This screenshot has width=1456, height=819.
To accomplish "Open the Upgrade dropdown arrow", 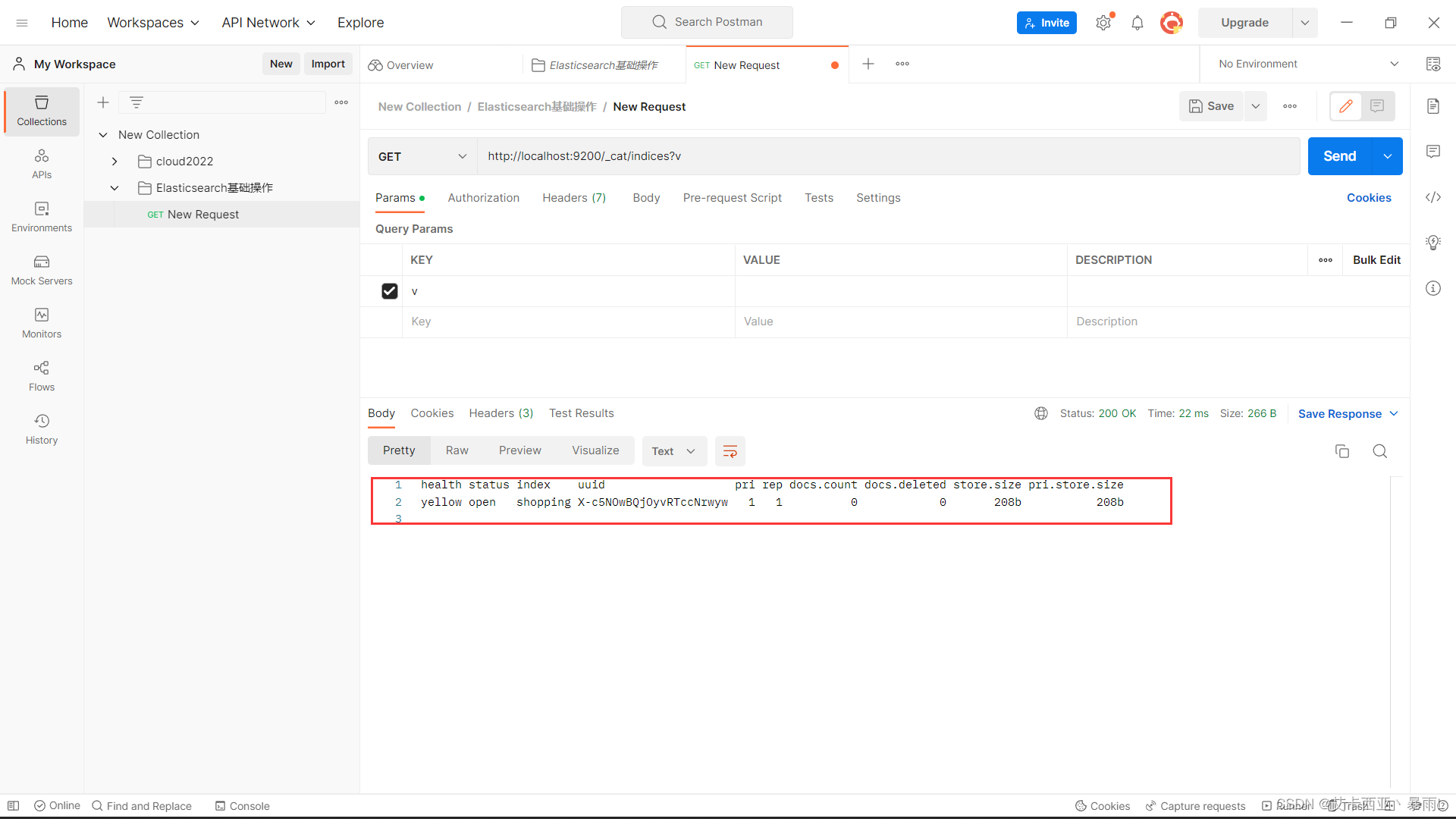I will tap(1305, 23).
